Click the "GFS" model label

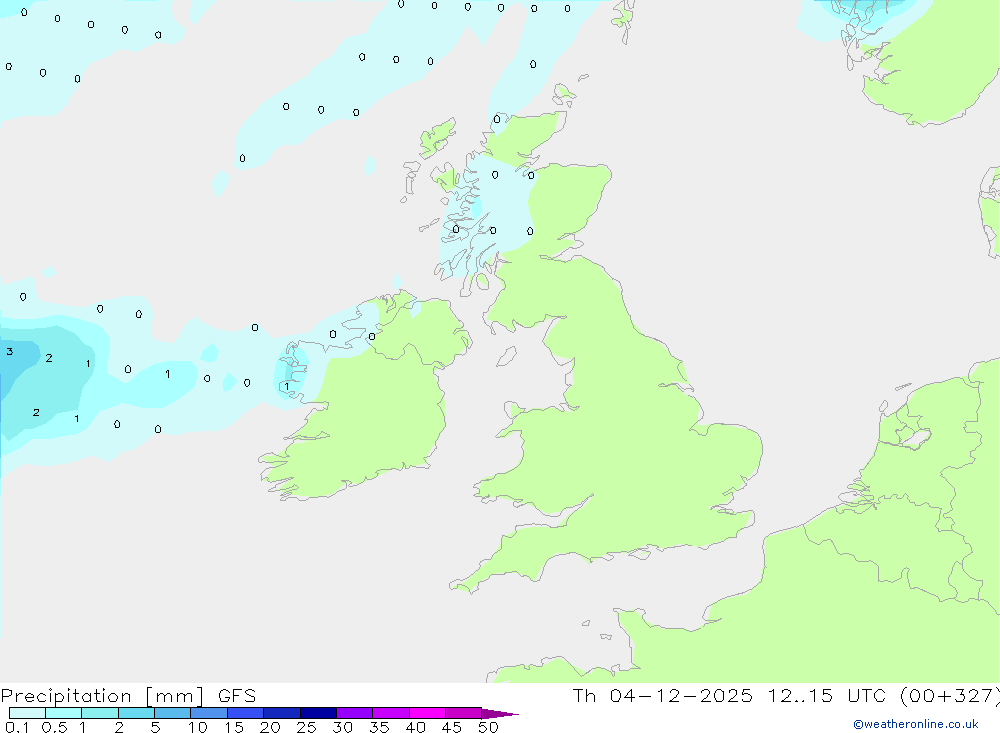(237, 695)
